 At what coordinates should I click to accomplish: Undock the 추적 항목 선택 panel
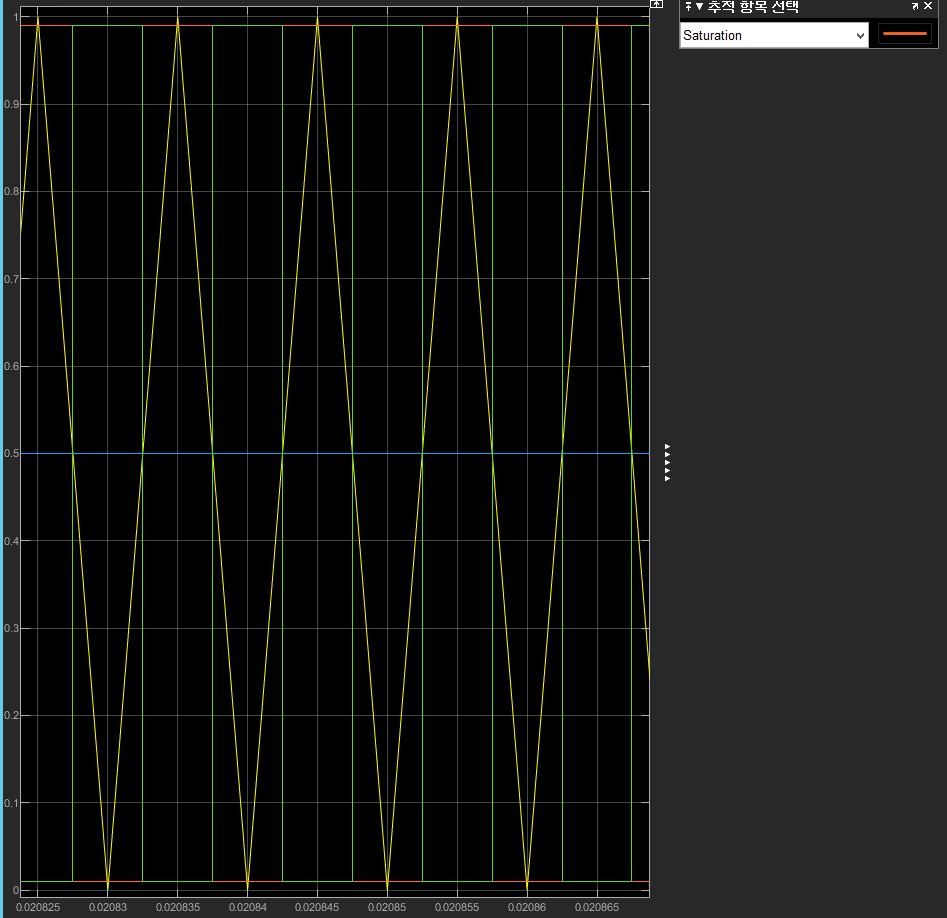point(915,6)
